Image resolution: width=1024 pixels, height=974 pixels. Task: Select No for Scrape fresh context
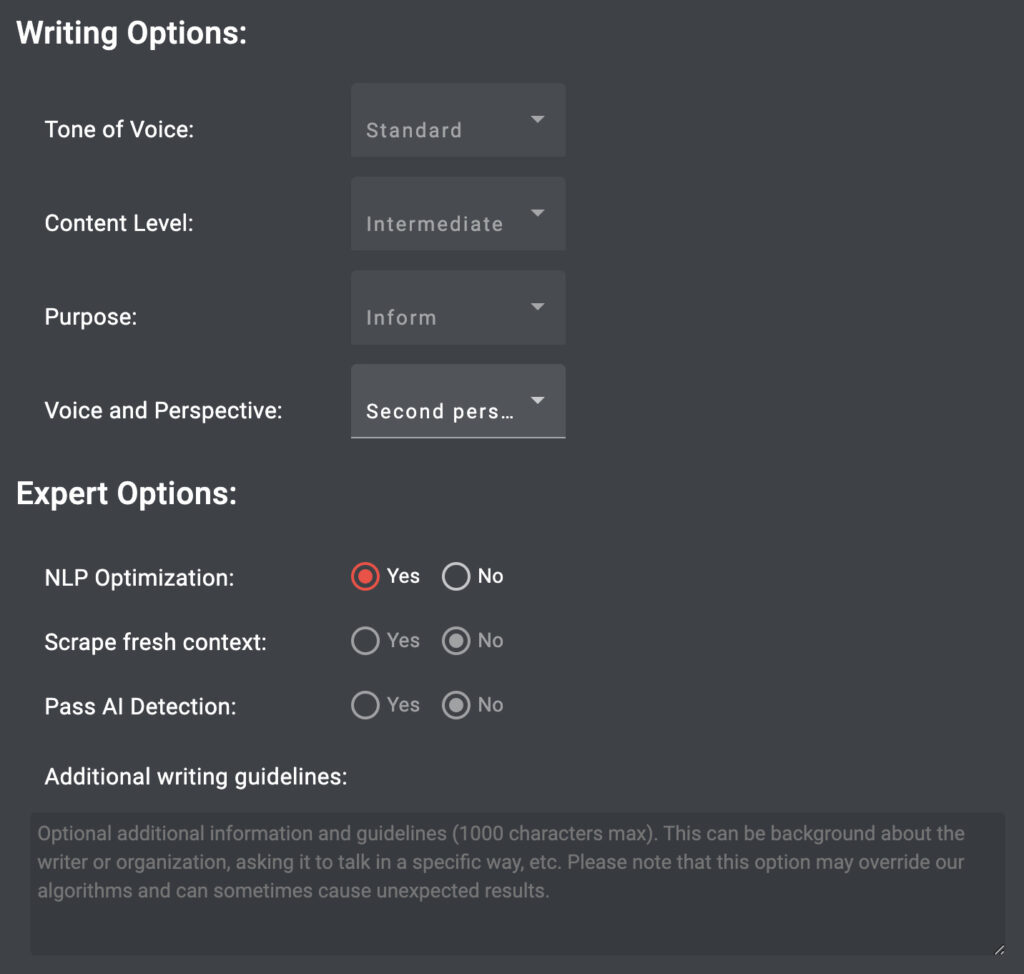(456, 641)
